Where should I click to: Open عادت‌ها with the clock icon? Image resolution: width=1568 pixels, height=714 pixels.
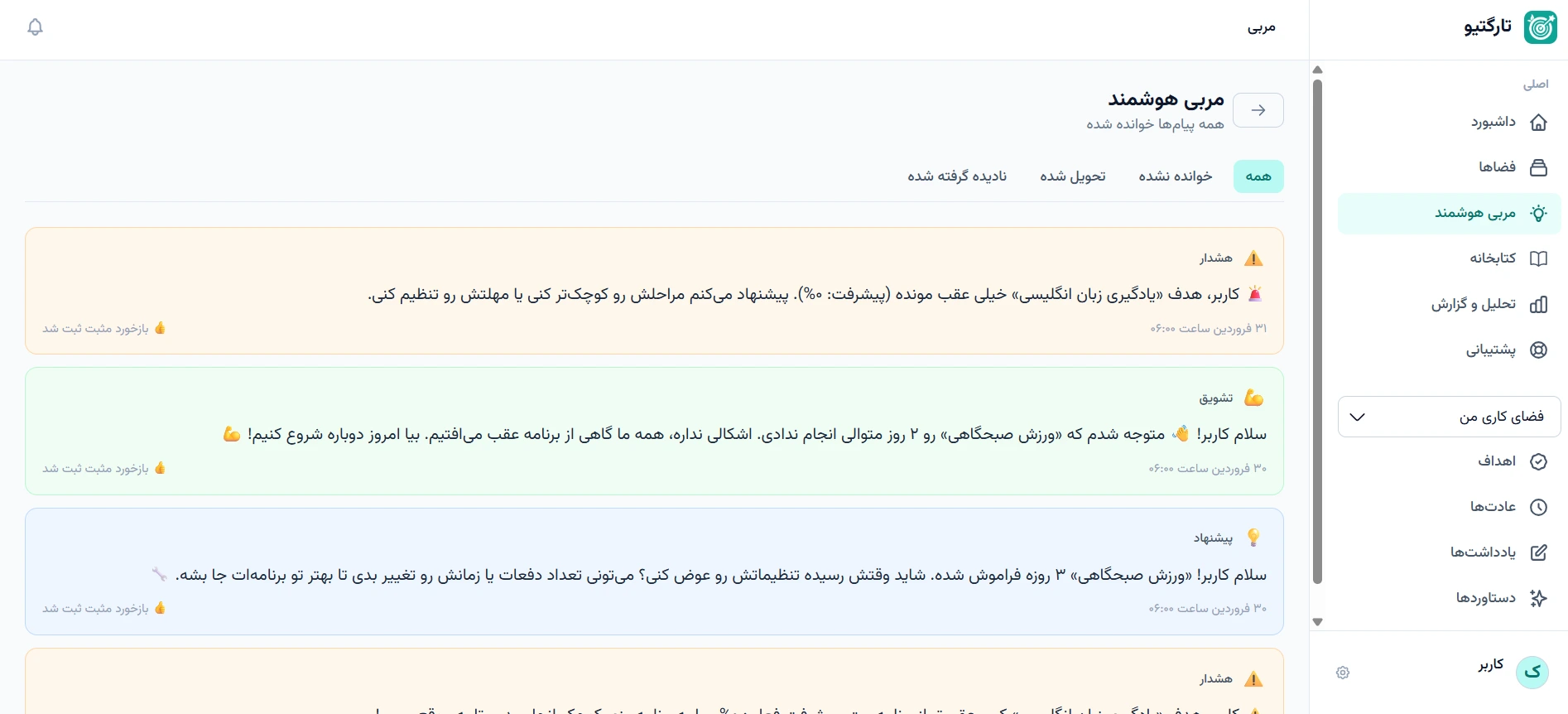coord(1538,507)
